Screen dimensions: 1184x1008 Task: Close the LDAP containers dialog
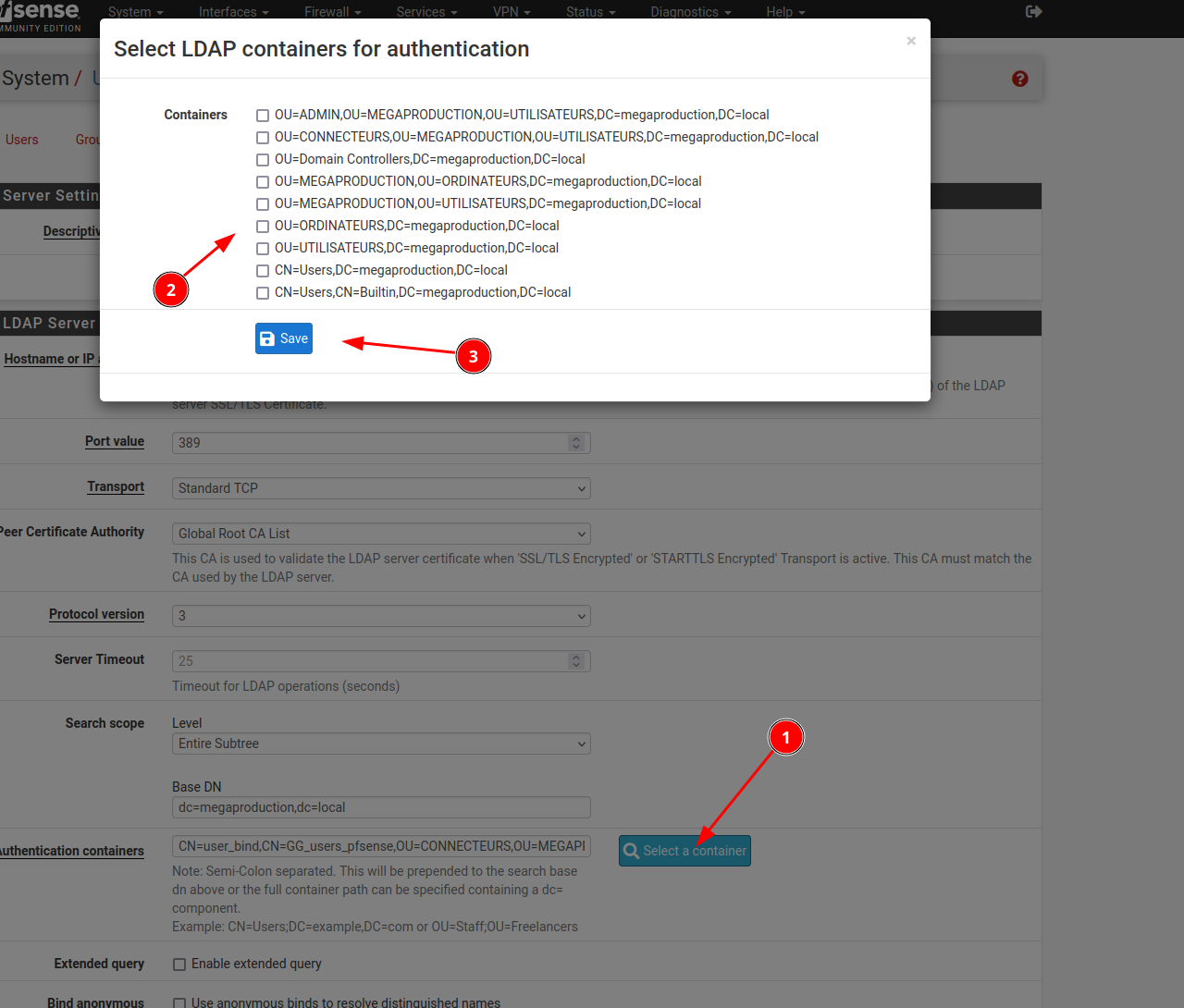pyautogui.click(x=911, y=41)
